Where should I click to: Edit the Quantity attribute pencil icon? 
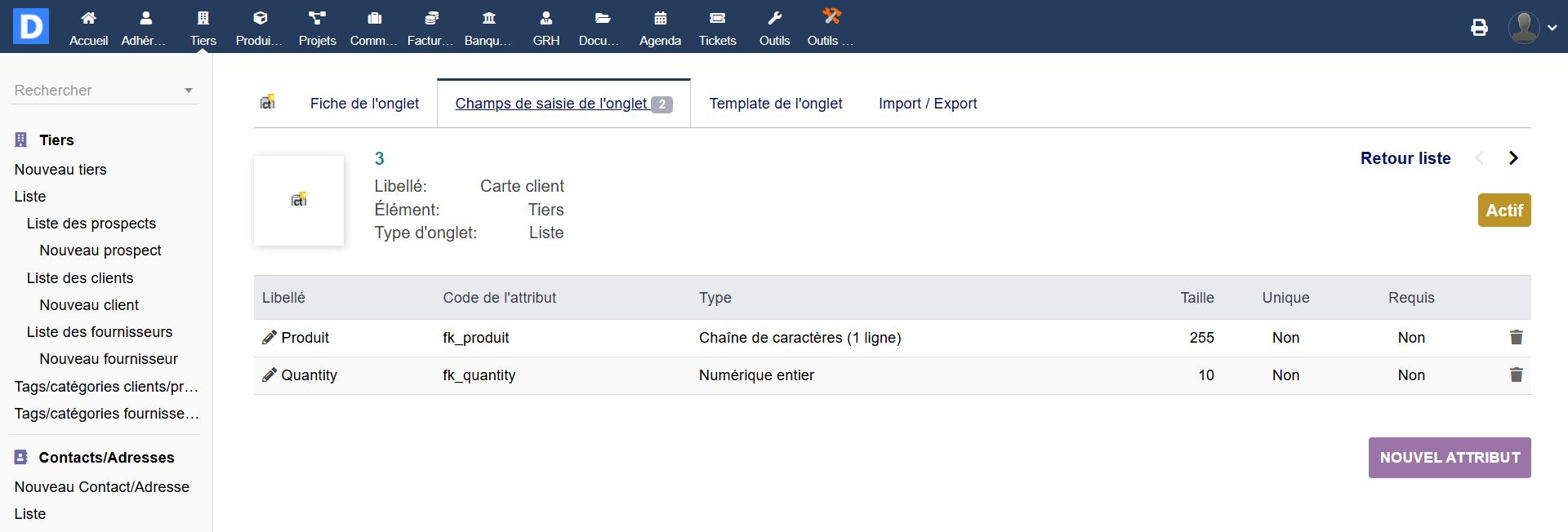point(269,375)
